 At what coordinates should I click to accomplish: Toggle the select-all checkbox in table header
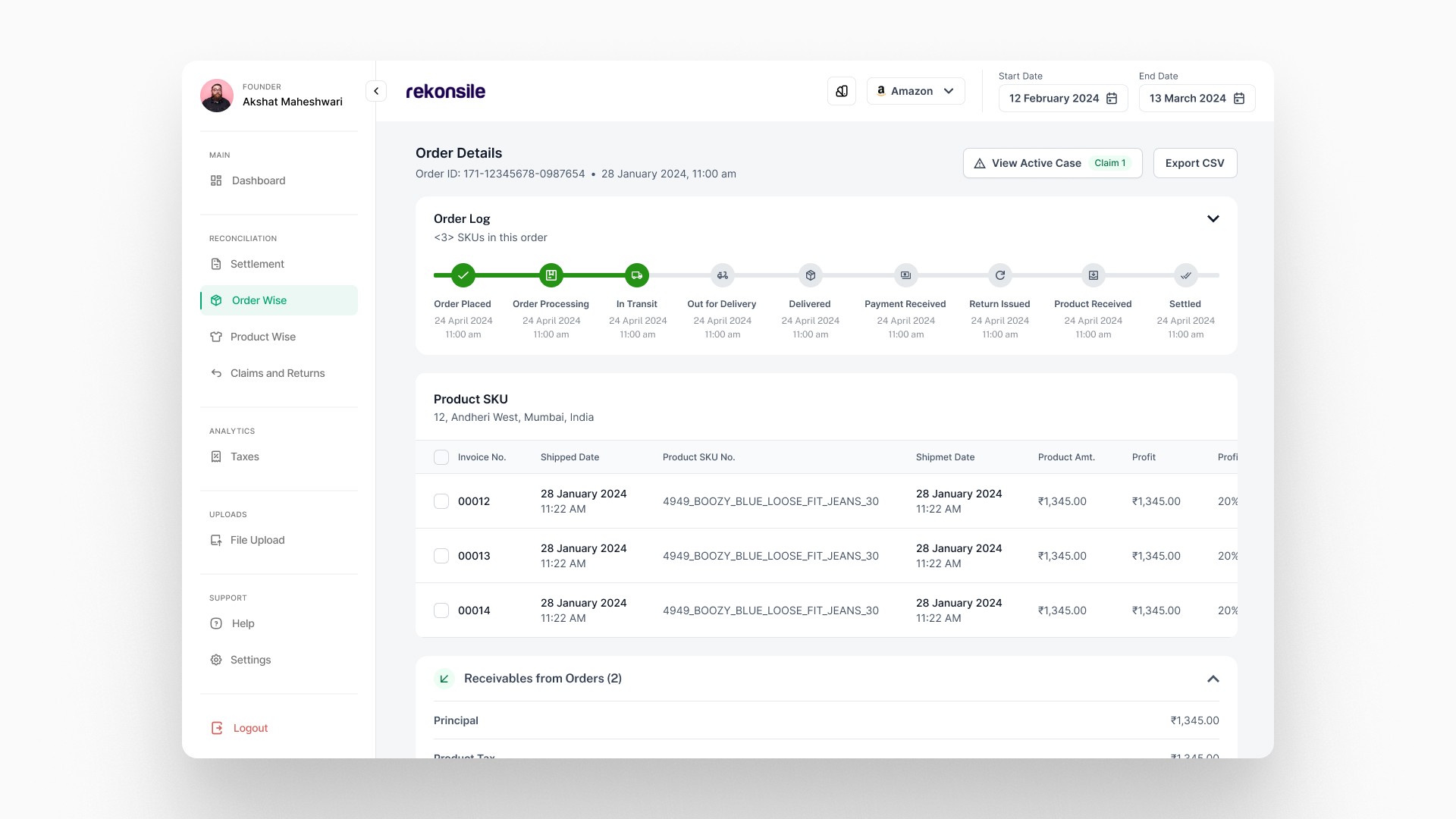click(441, 457)
